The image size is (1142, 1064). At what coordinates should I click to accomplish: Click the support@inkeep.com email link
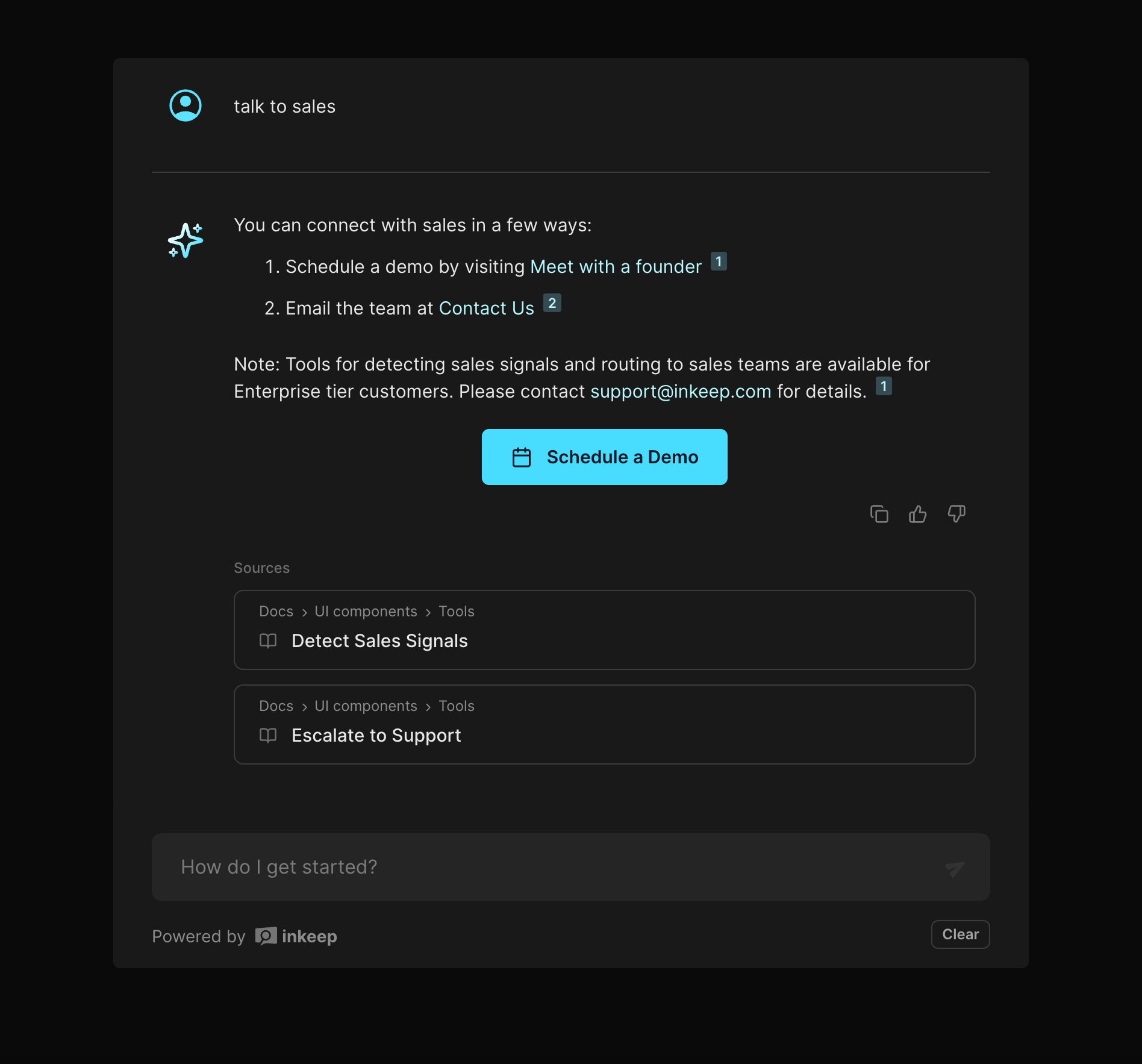click(680, 392)
